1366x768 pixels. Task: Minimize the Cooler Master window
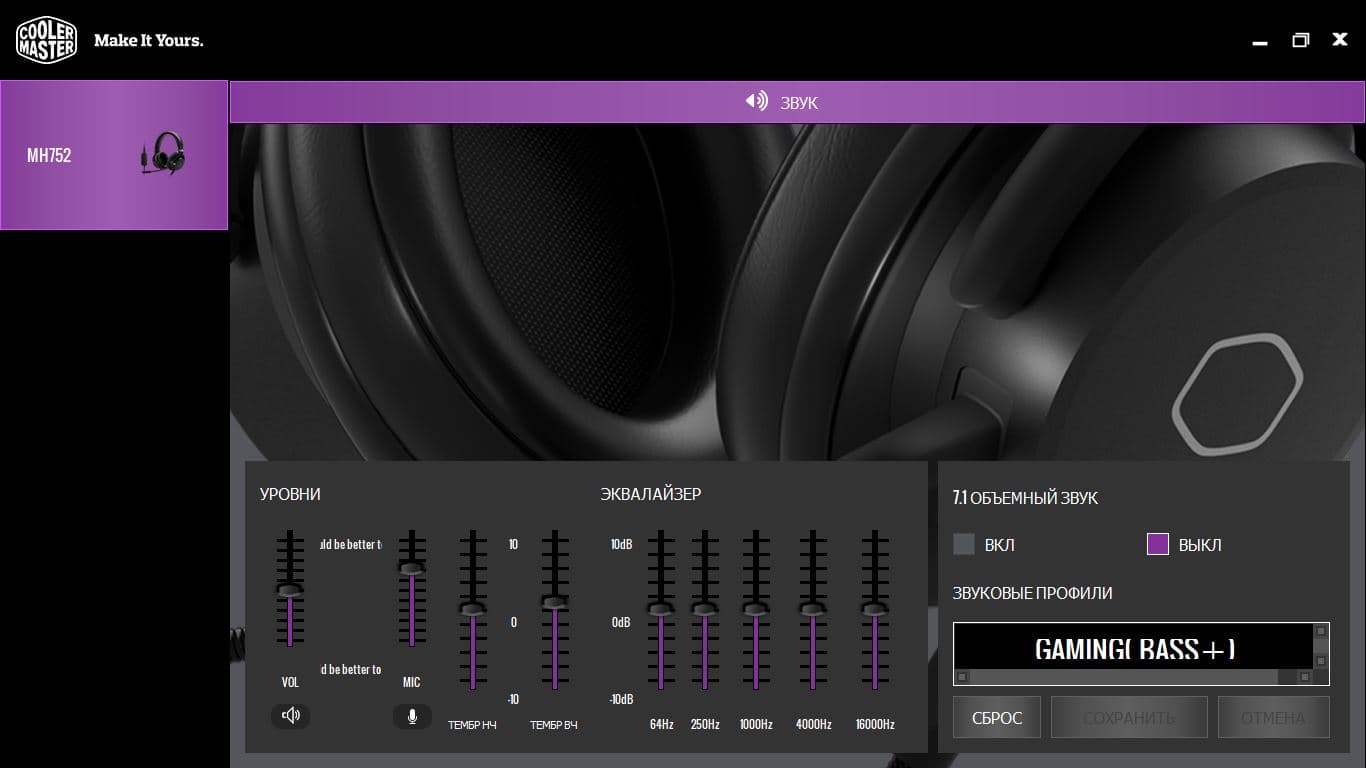coord(1260,41)
